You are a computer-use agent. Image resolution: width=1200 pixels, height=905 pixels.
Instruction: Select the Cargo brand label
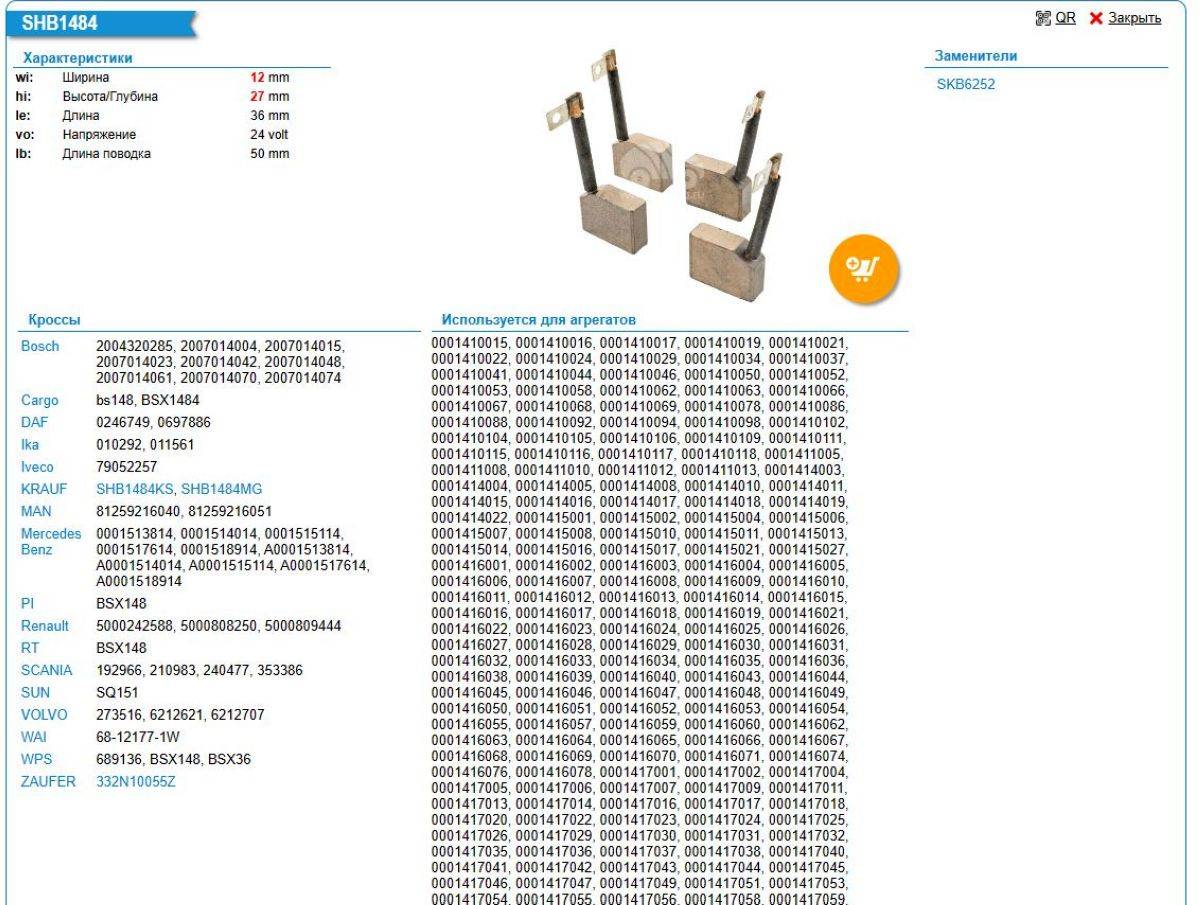click(x=40, y=400)
